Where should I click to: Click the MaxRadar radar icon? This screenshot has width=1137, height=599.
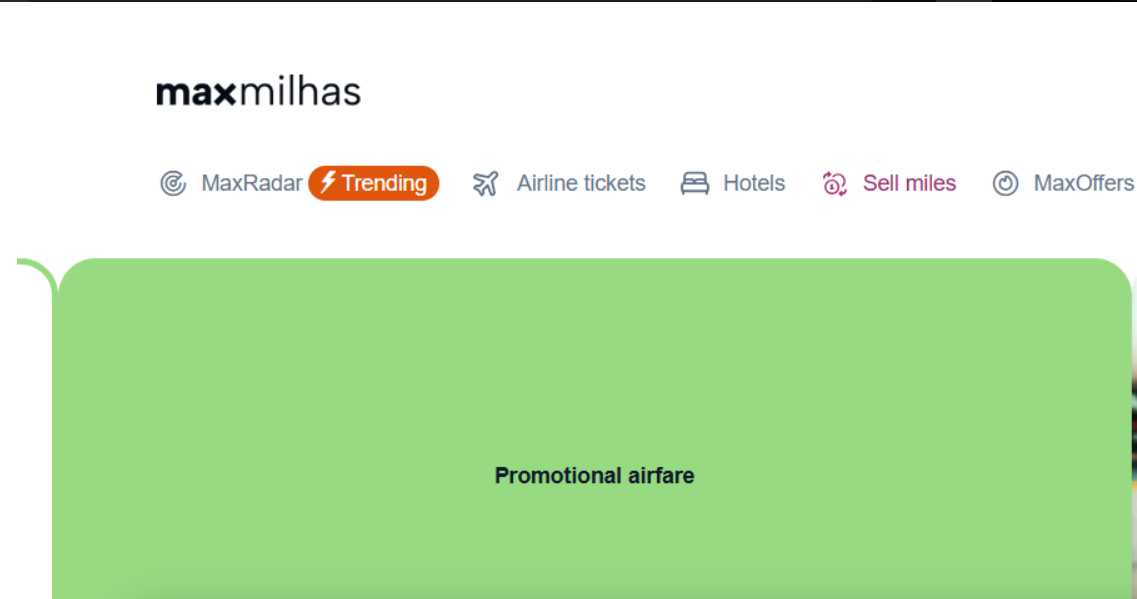(x=173, y=183)
